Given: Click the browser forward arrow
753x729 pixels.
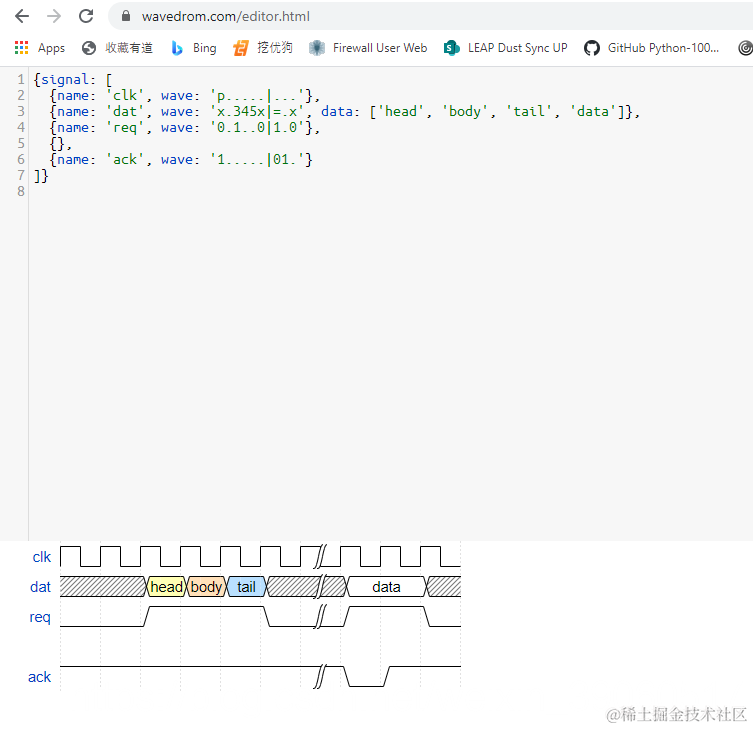Looking at the screenshot, I should (x=54, y=16).
